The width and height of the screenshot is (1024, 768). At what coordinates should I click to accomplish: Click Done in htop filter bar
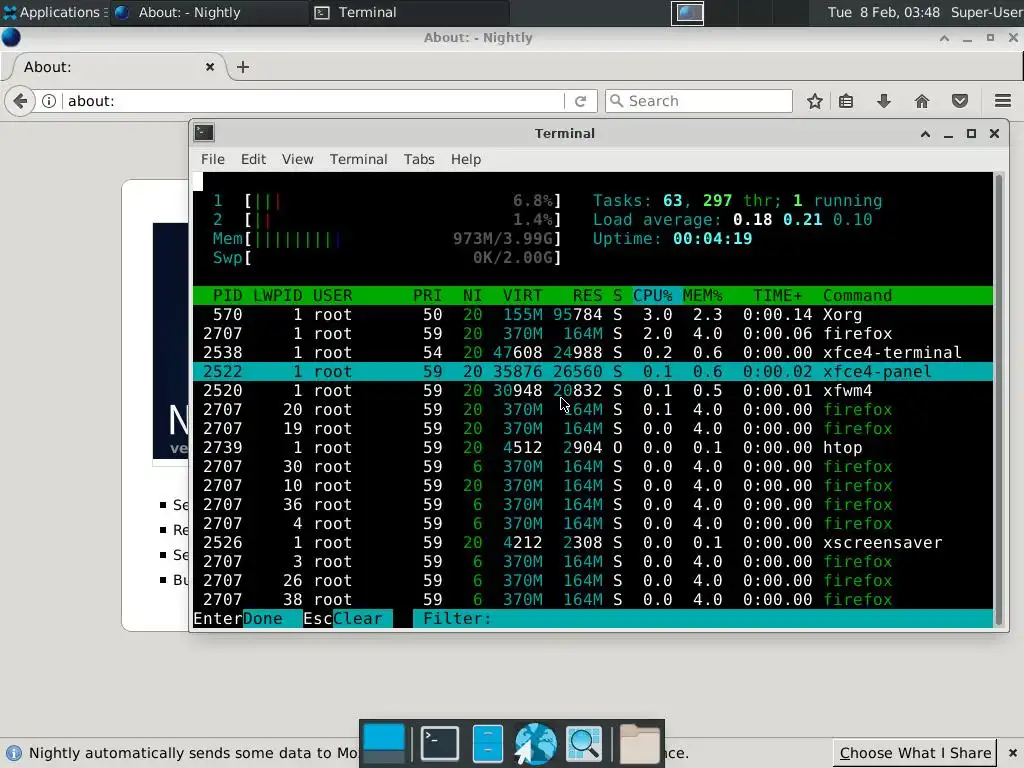pos(263,618)
